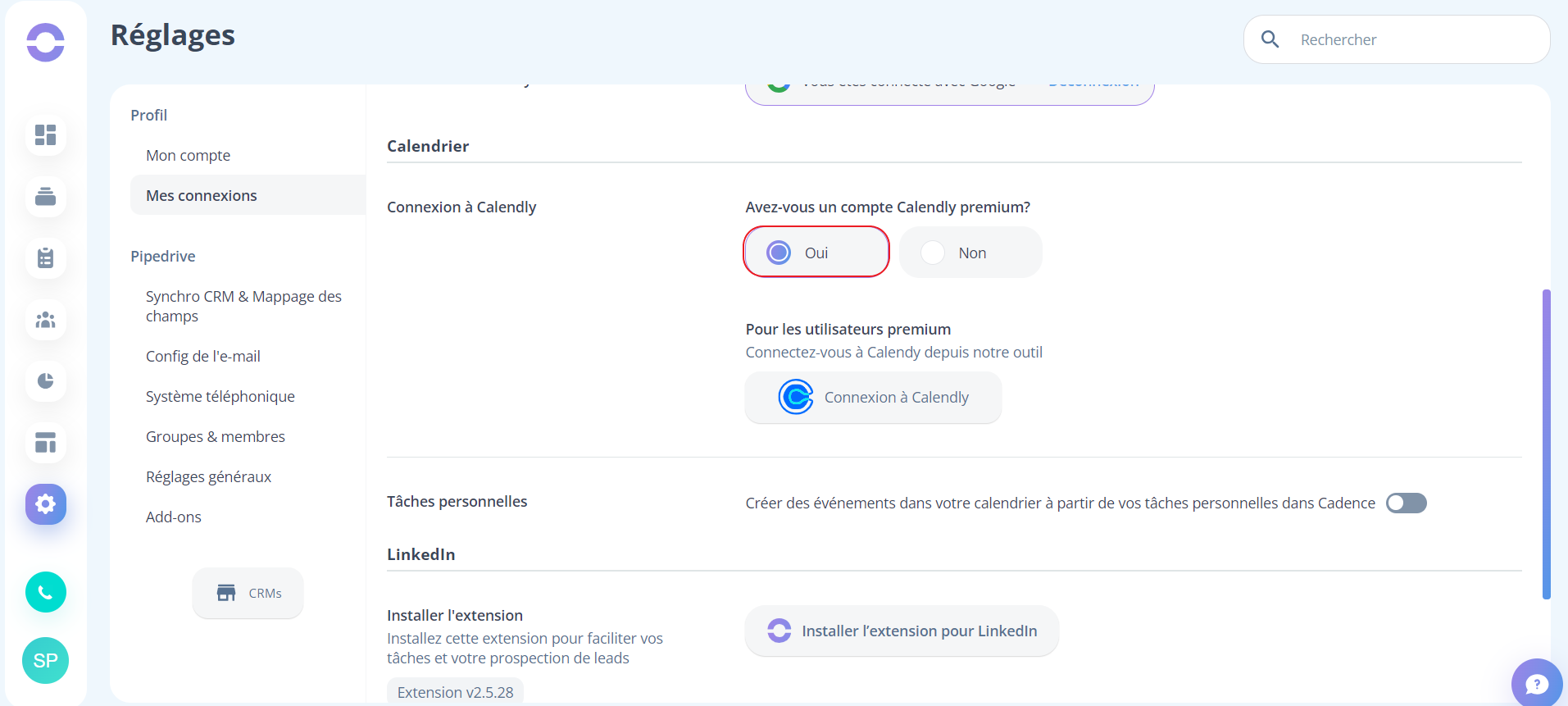Open the people group icon
This screenshot has height=706, width=1568.
46,319
